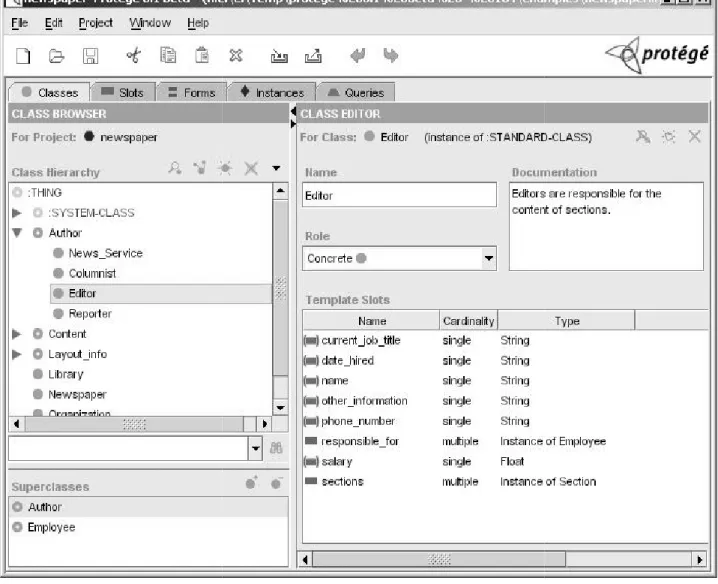Select the current_job_title slot row
The width and height of the screenshot is (718, 584).
tap(505, 340)
